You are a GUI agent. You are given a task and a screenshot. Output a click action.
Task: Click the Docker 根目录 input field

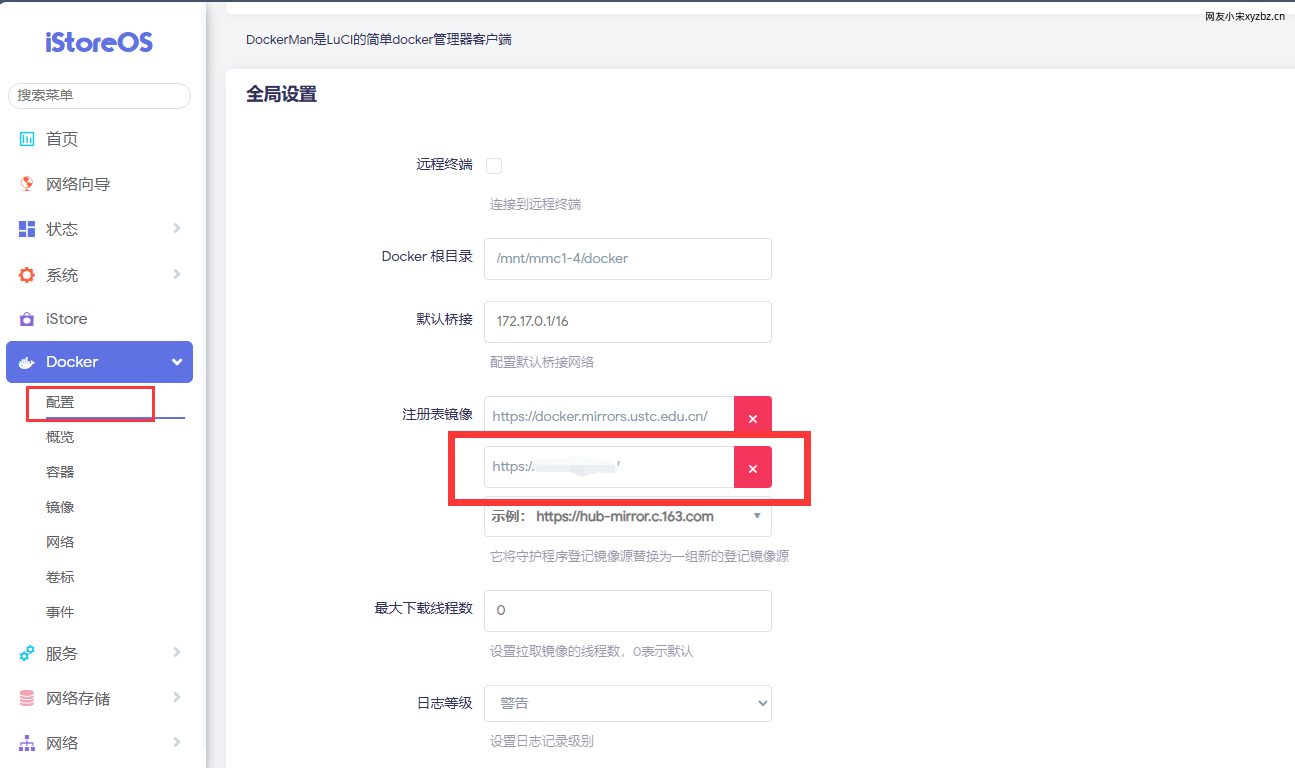point(628,258)
